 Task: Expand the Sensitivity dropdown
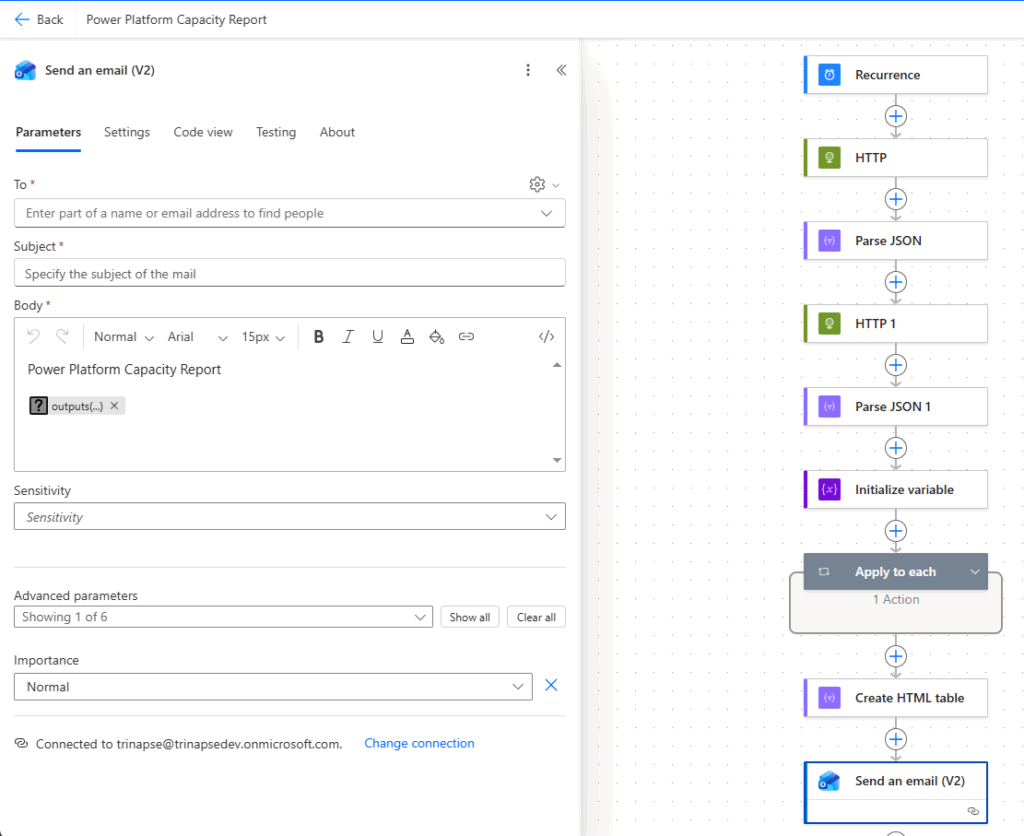point(550,517)
